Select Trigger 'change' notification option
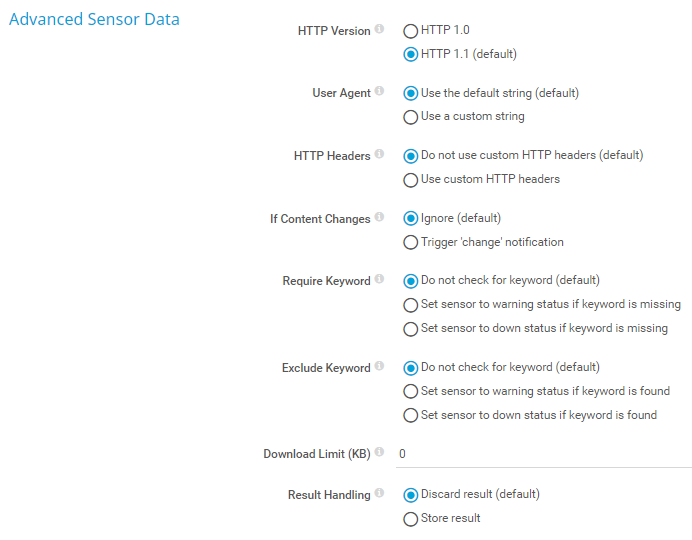The height and width of the screenshot is (540, 692). pyautogui.click(x=411, y=243)
